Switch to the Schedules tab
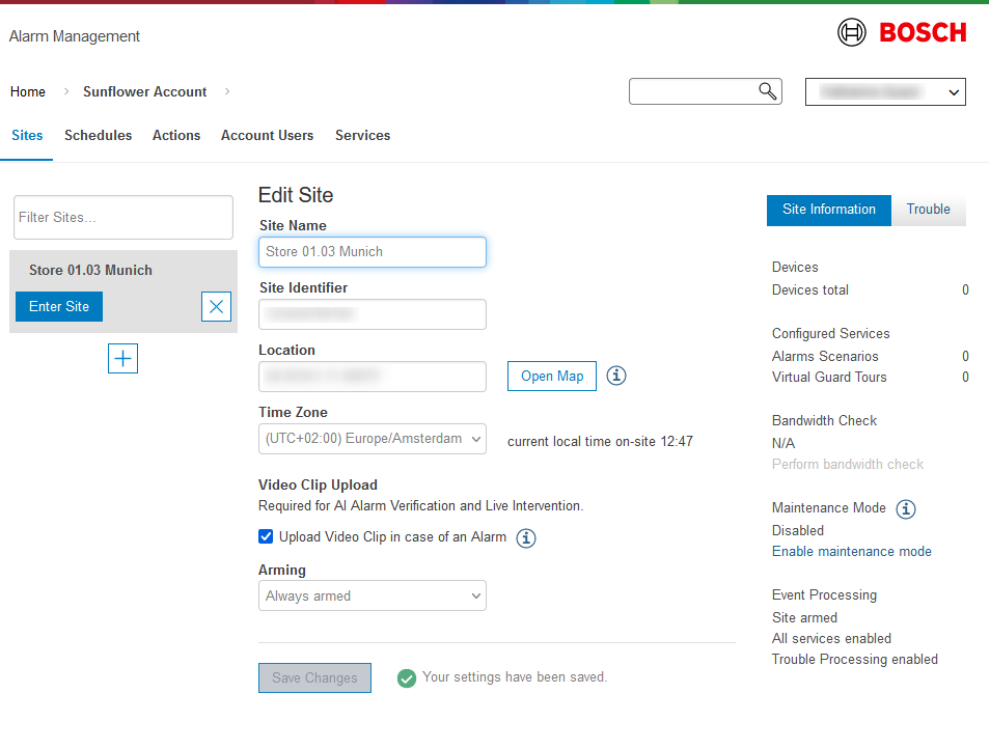This screenshot has width=989, height=748. pyautogui.click(x=98, y=135)
